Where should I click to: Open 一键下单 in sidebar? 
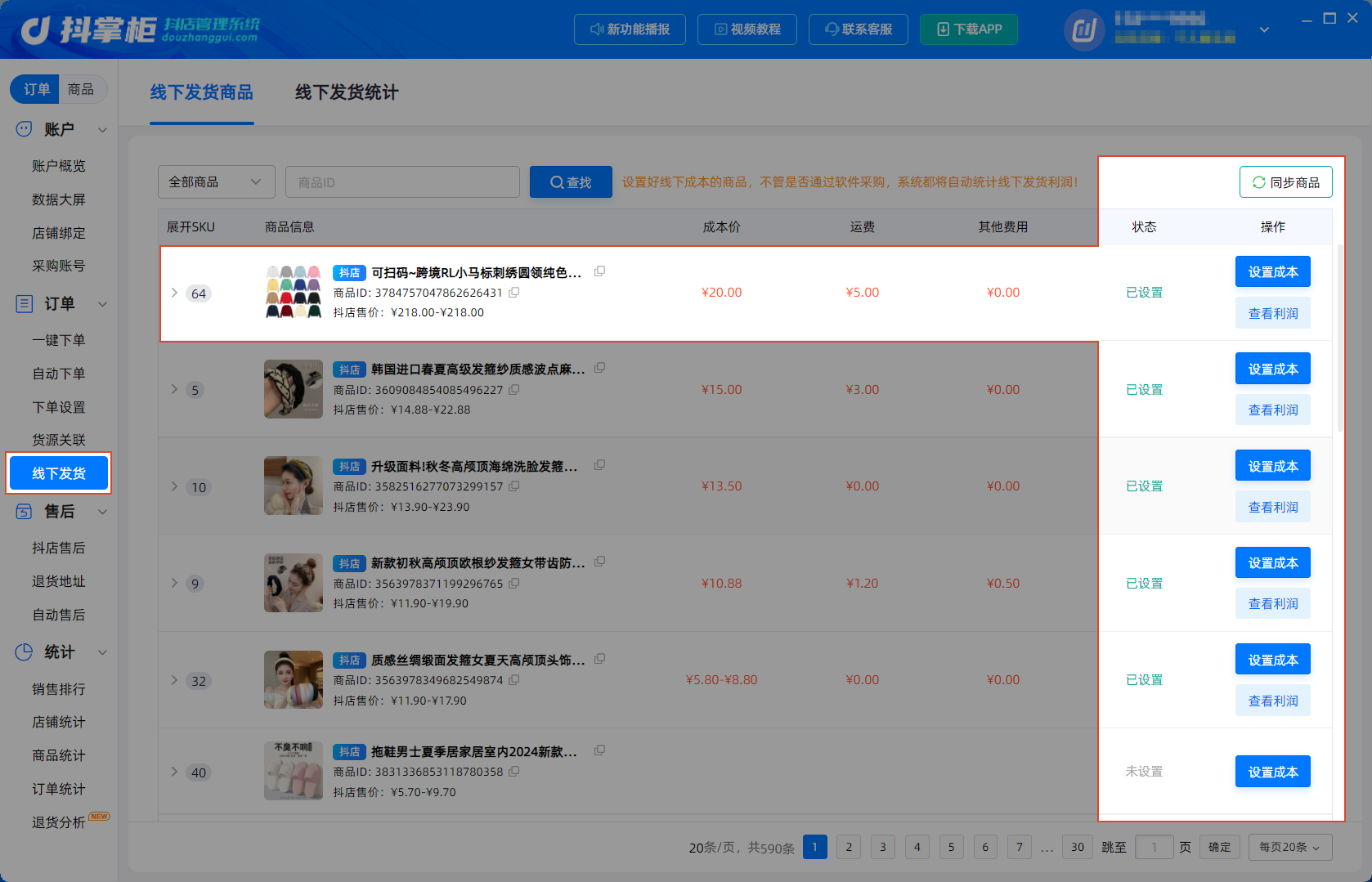coord(59,340)
